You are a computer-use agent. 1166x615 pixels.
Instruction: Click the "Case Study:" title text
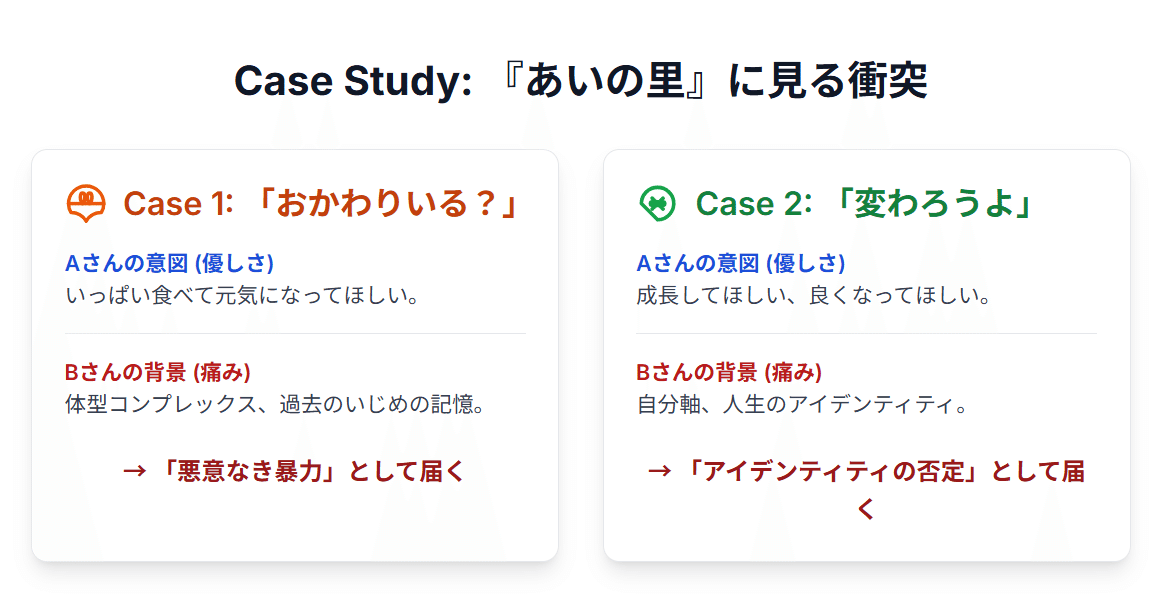pyautogui.click(x=352, y=82)
